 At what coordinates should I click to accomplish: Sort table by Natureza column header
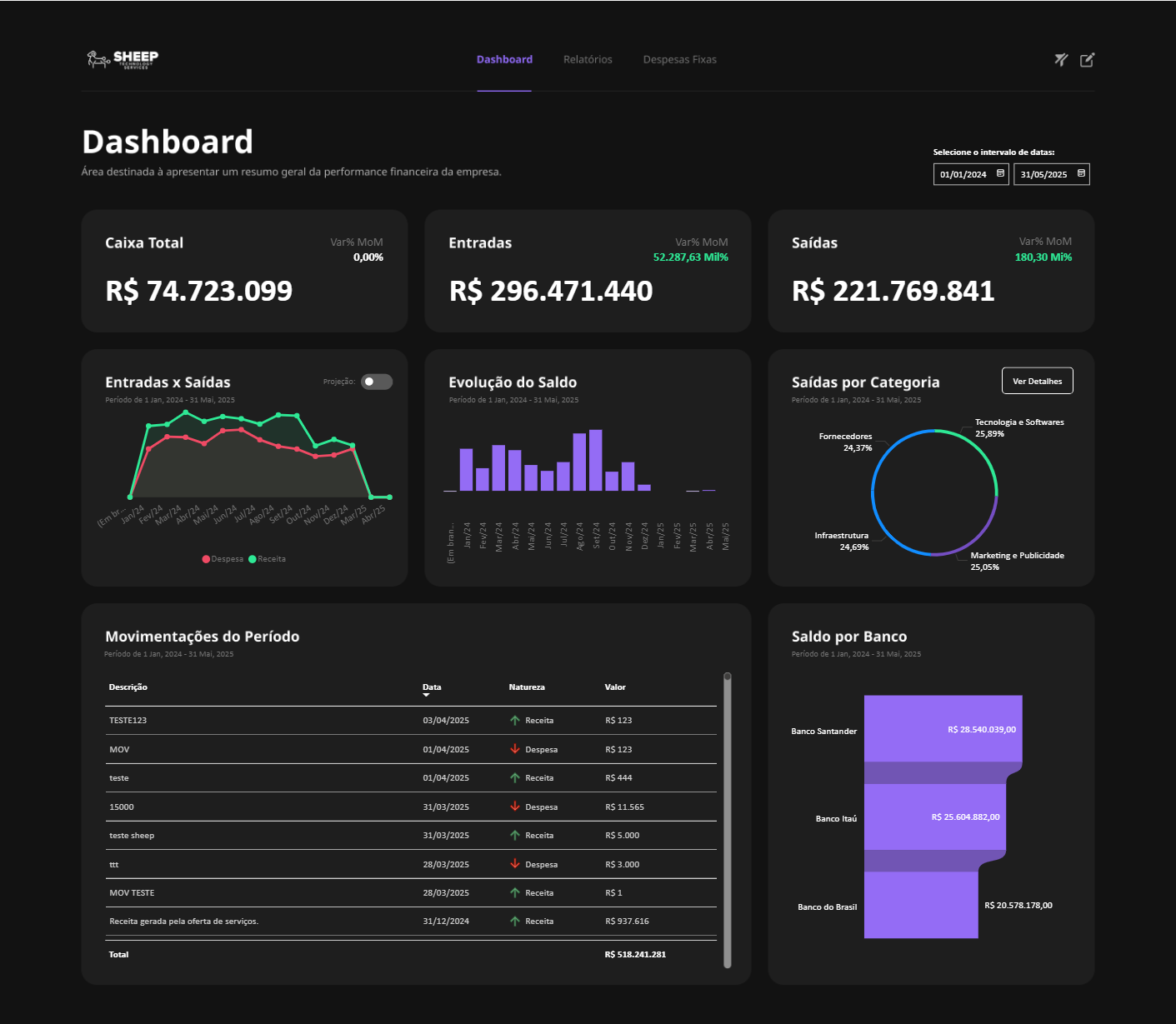pos(527,687)
